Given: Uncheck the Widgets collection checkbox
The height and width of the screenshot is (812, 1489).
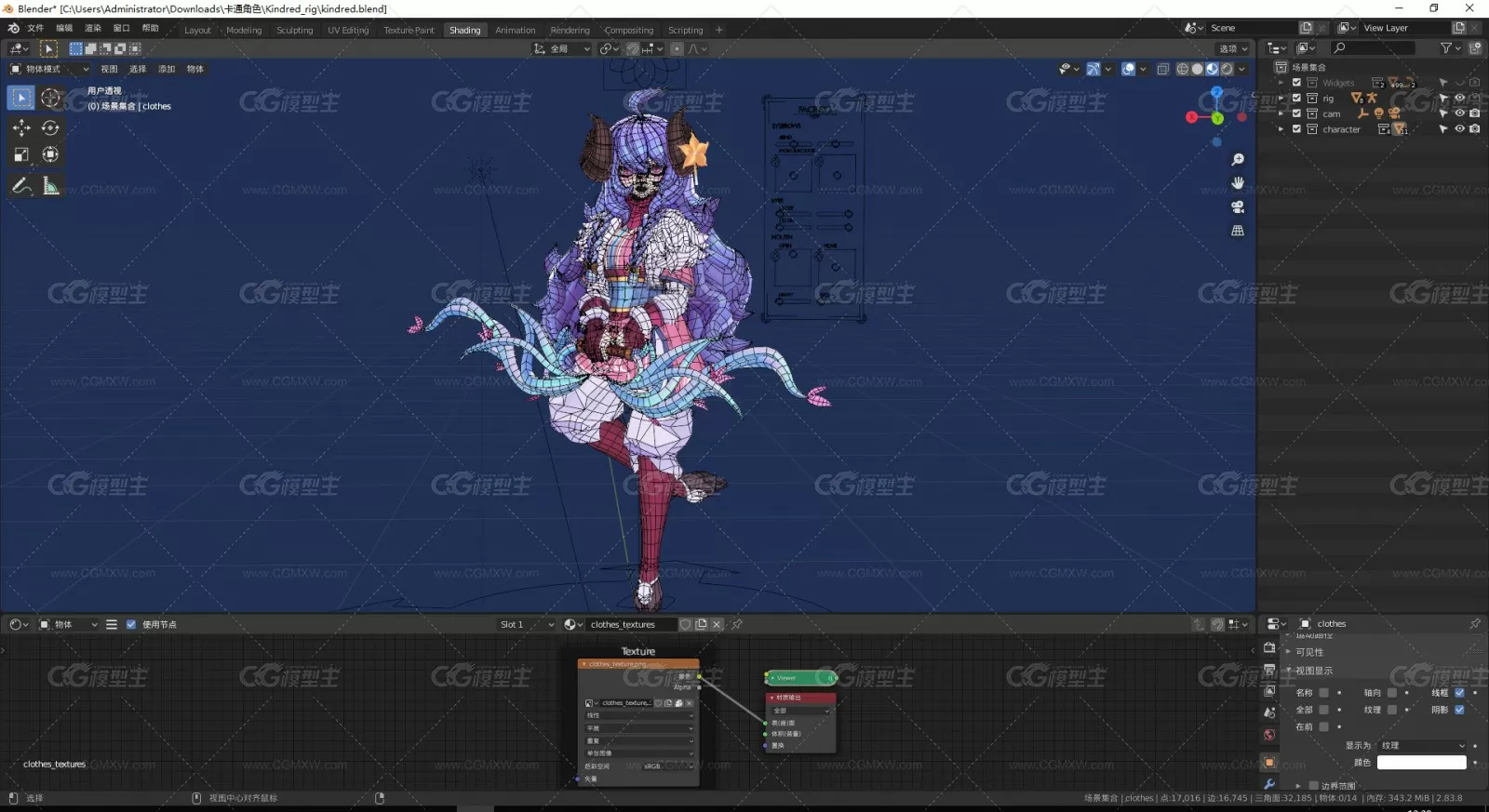Looking at the screenshot, I should click(x=1296, y=83).
